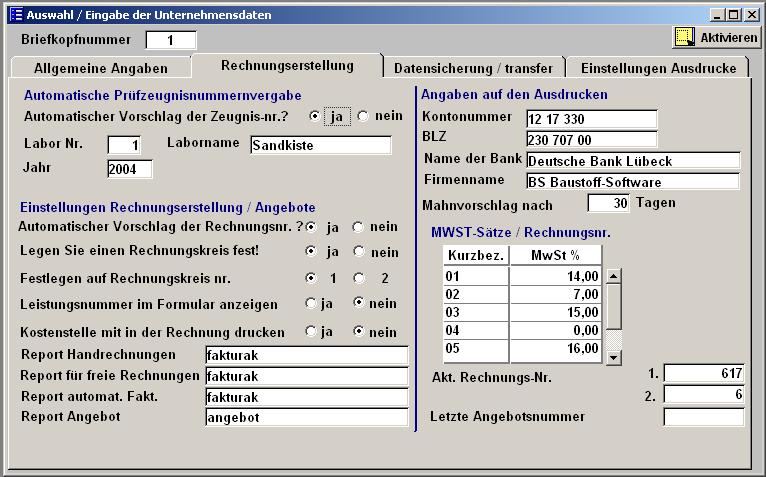Select 'nein' for automatic Zeugnis-nr. proposal

[x=364, y=116]
